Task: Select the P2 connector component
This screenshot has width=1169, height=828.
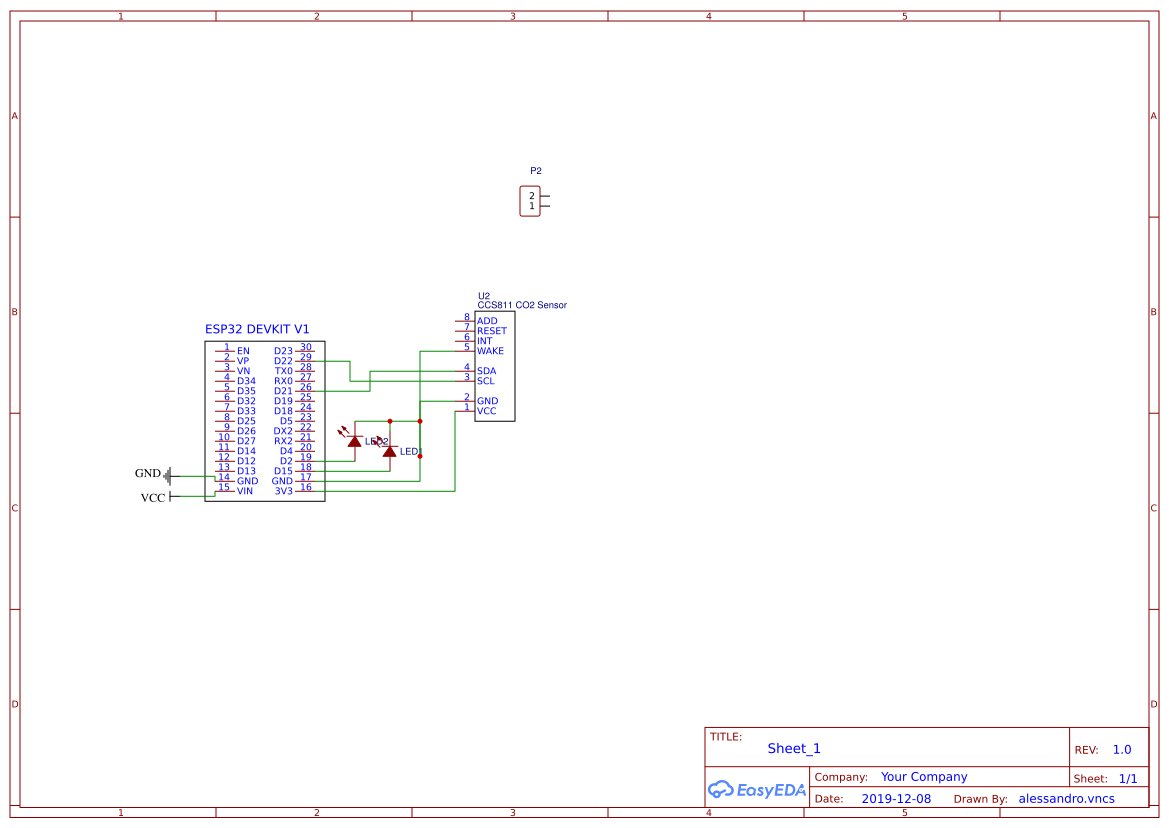Action: pyautogui.click(x=533, y=201)
